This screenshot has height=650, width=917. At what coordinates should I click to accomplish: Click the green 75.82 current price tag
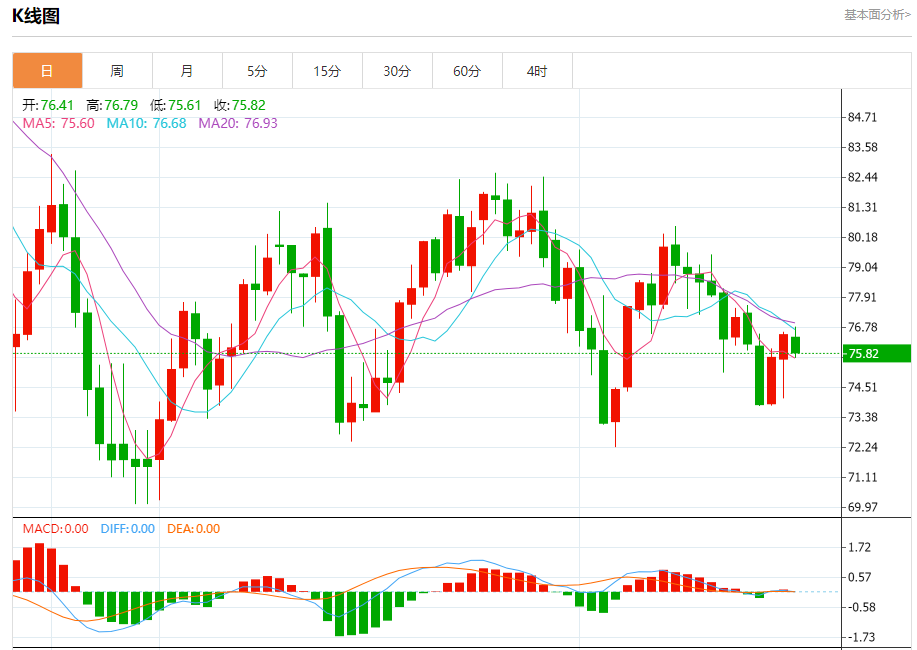click(877, 353)
